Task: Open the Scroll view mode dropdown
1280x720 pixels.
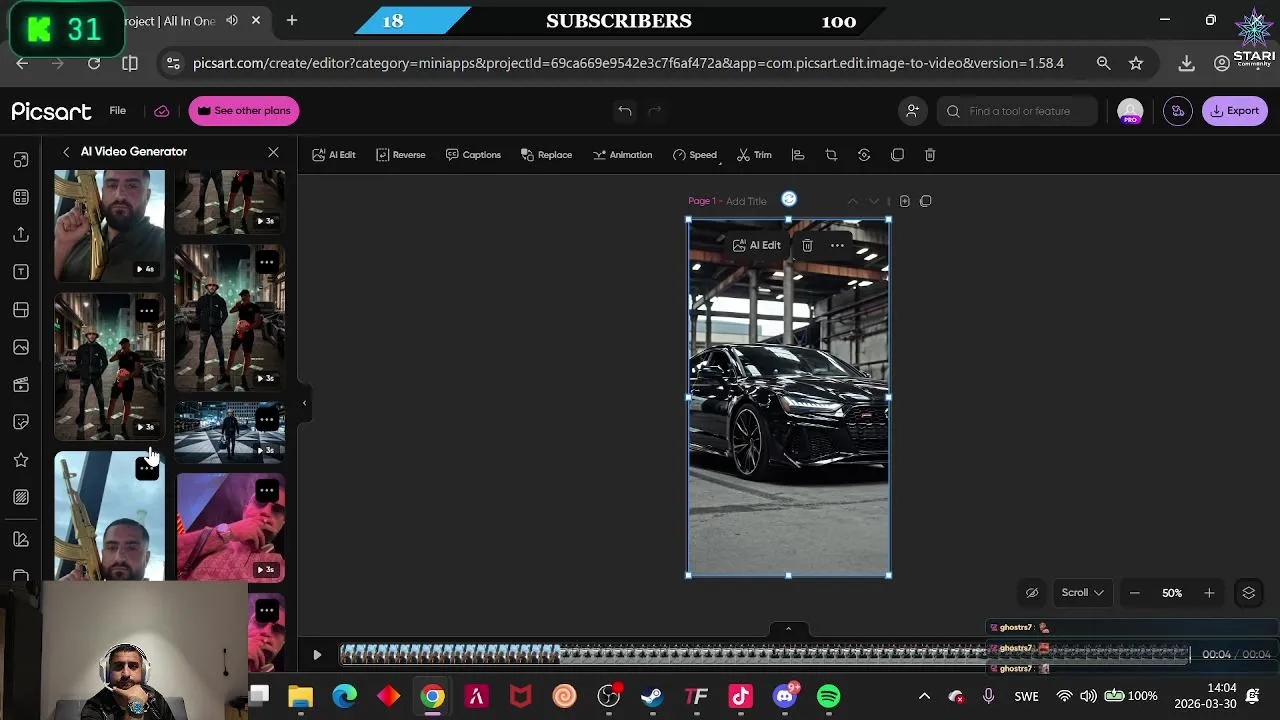Action: click(1082, 593)
